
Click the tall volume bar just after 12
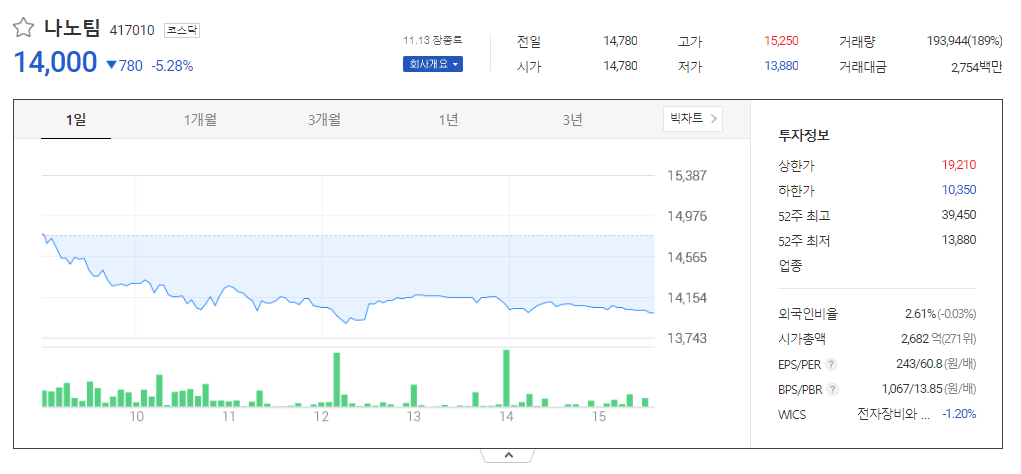[x=337, y=380]
